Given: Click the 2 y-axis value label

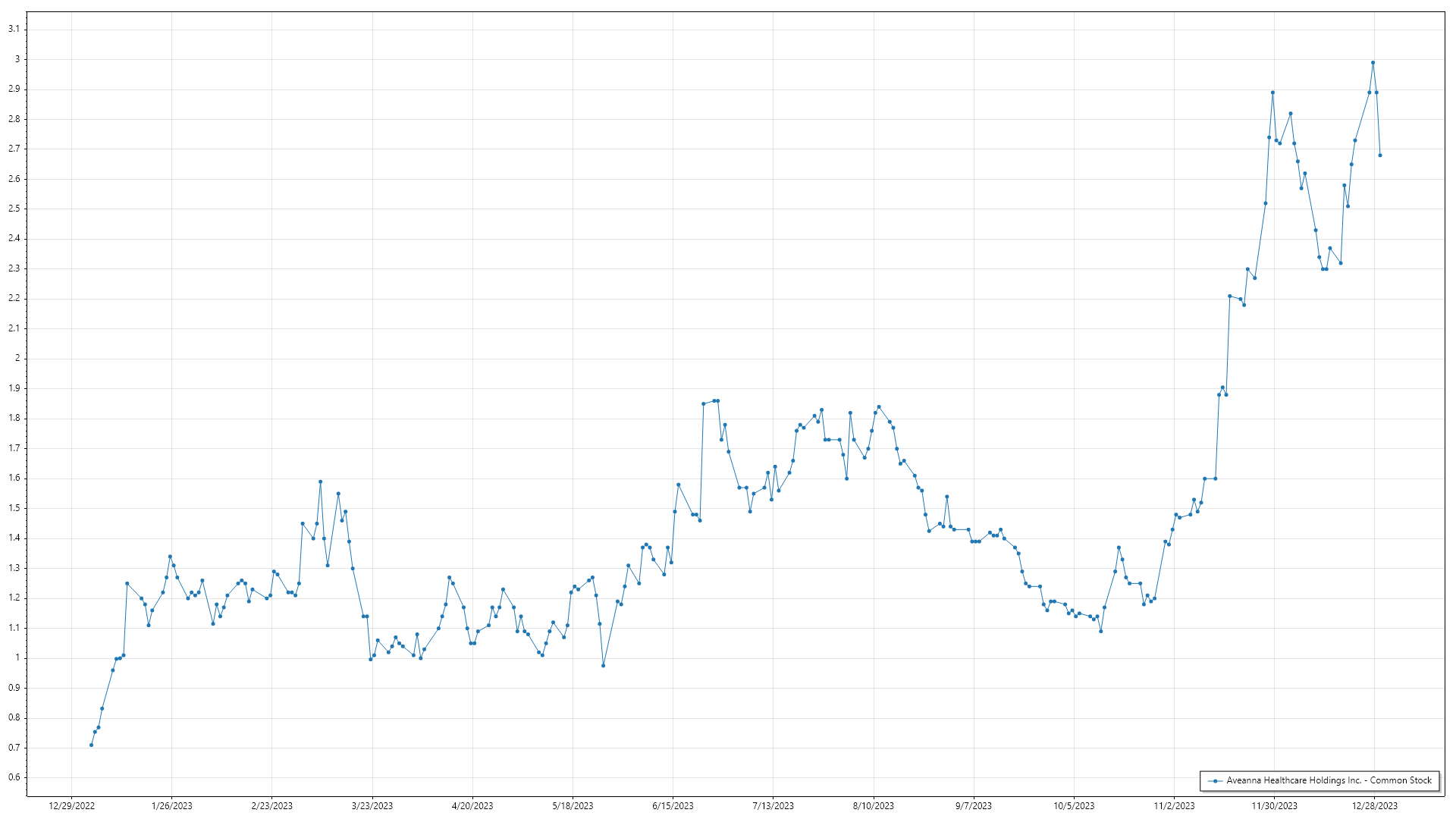Looking at the screenshot, I should pyautogui.click(x=17, y=358).
